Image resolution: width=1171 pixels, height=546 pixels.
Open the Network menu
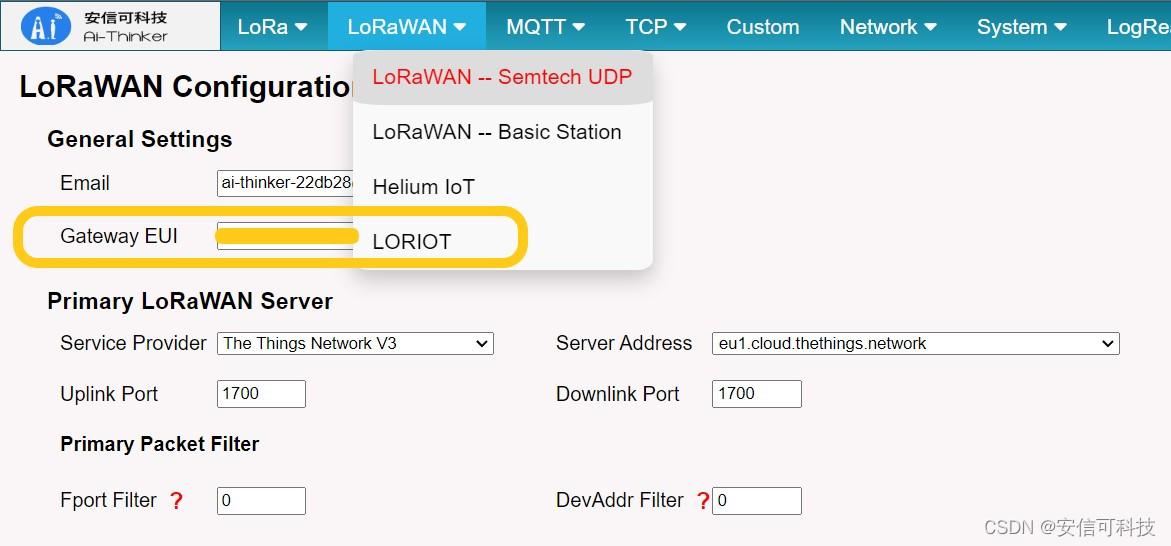888,27
